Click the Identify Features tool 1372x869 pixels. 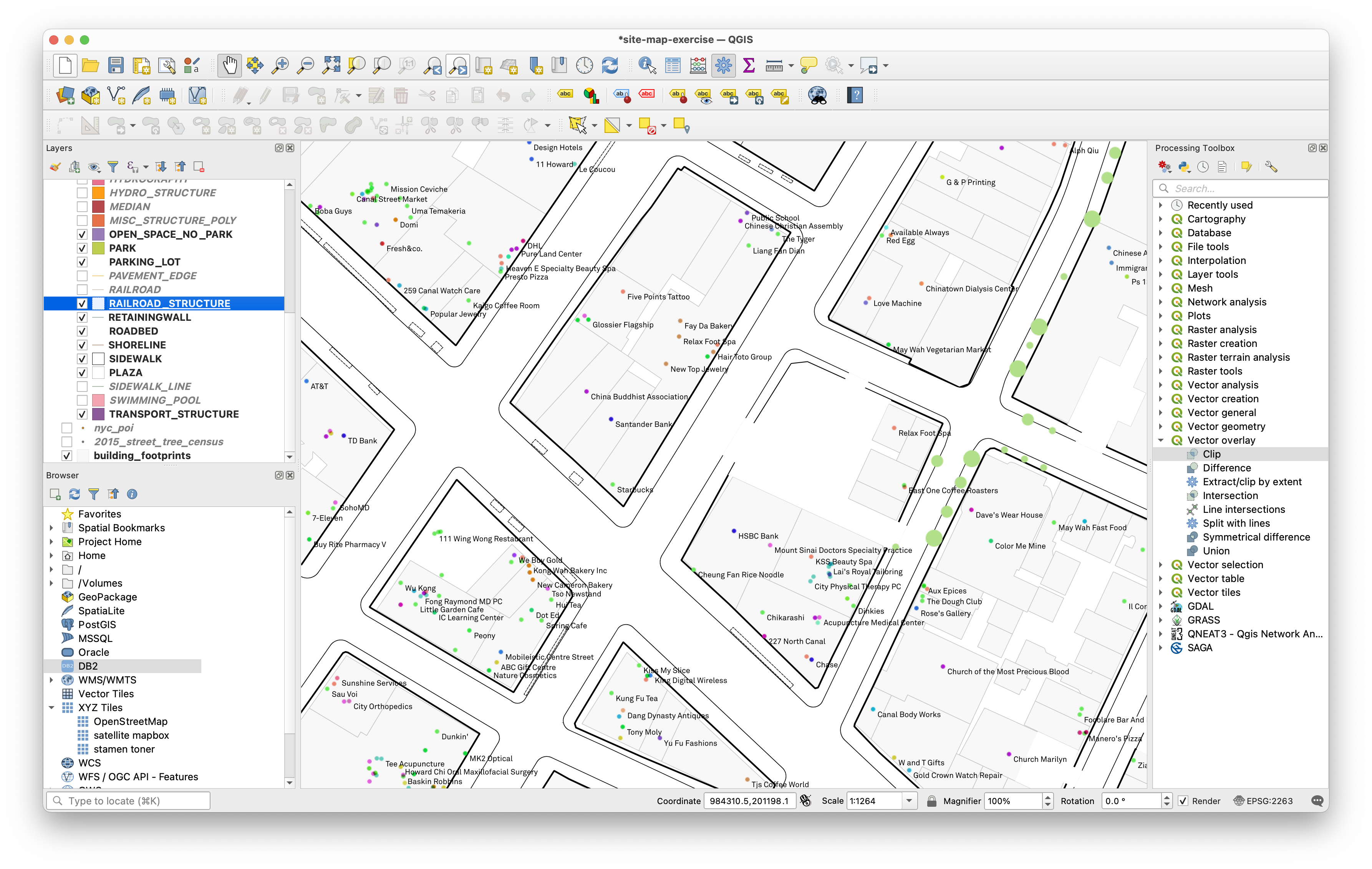pos(647,66)
